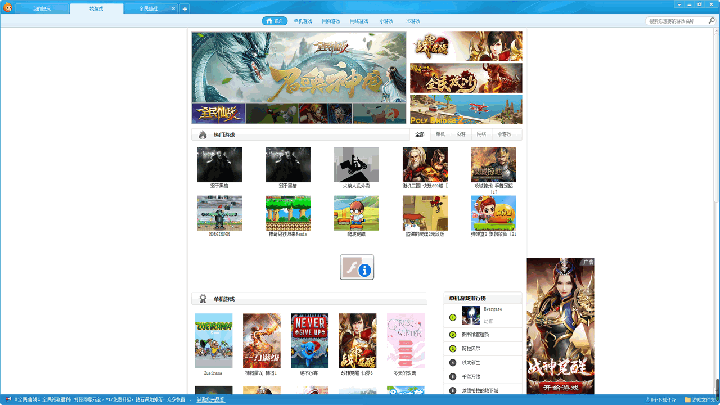This screenshot has height=405, width=720.
Task: Click the browser mascot logo icon
Action: 7,7
